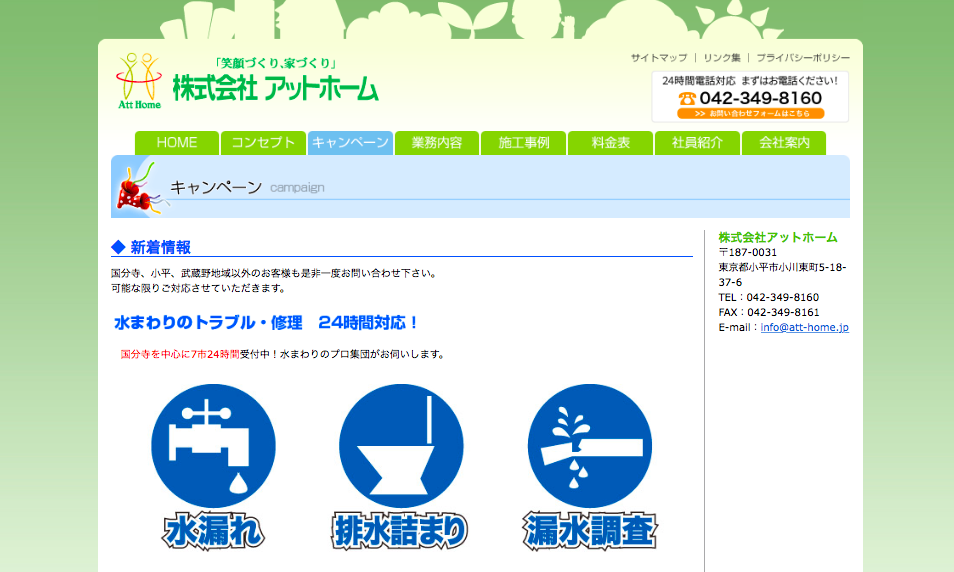
Task: Open the 業務内容 tab
Action: 436,143
